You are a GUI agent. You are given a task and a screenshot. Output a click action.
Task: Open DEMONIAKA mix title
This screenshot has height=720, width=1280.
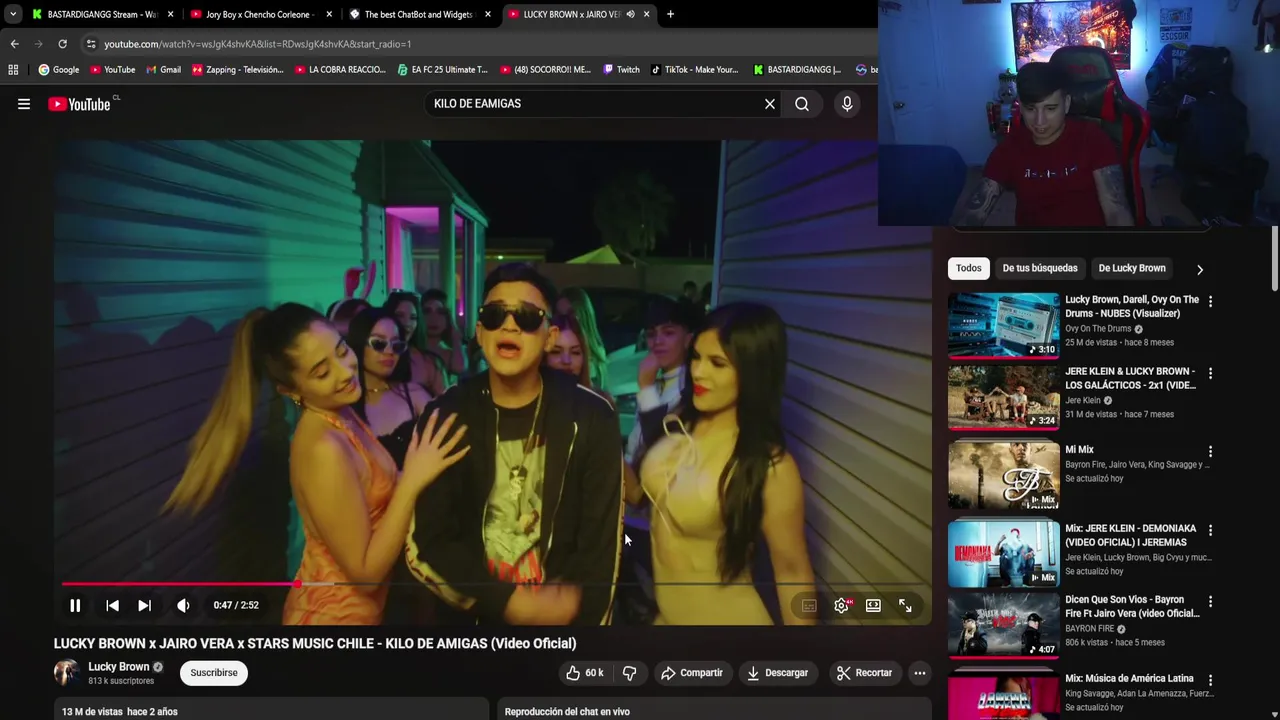coord(1131,535)
